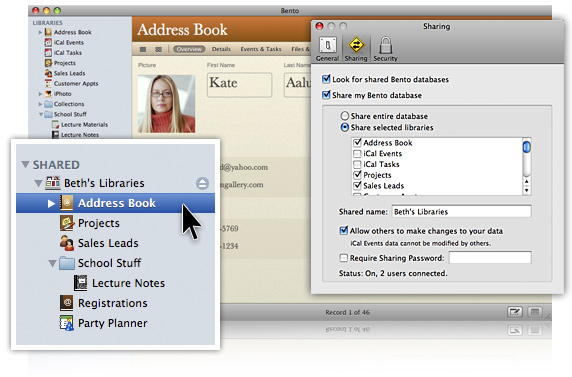
Task: Expand Address Book in the LIBRARIES sidebar
Action: tap(40, 32)
